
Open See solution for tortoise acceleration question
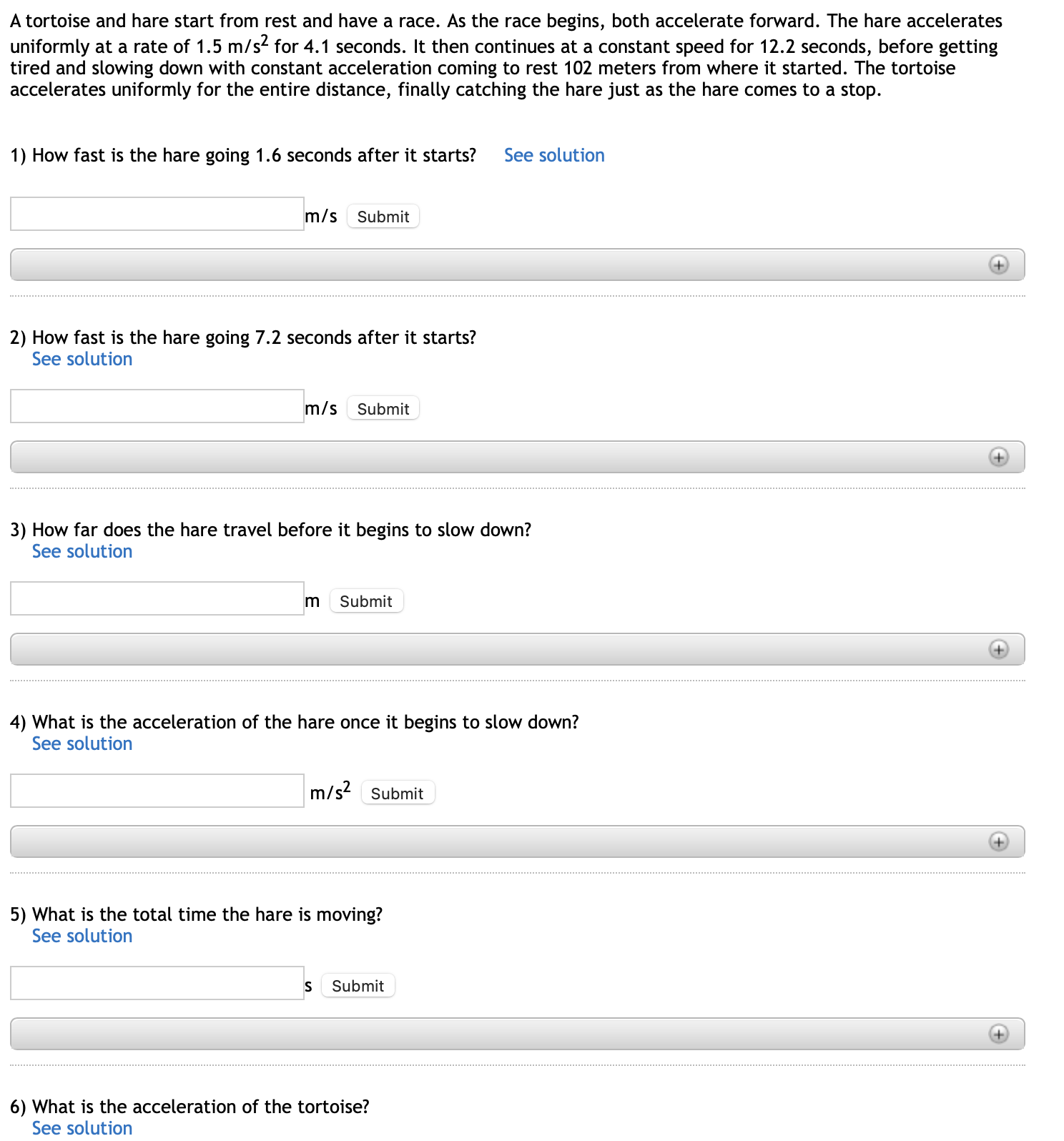coord(82,1127)
